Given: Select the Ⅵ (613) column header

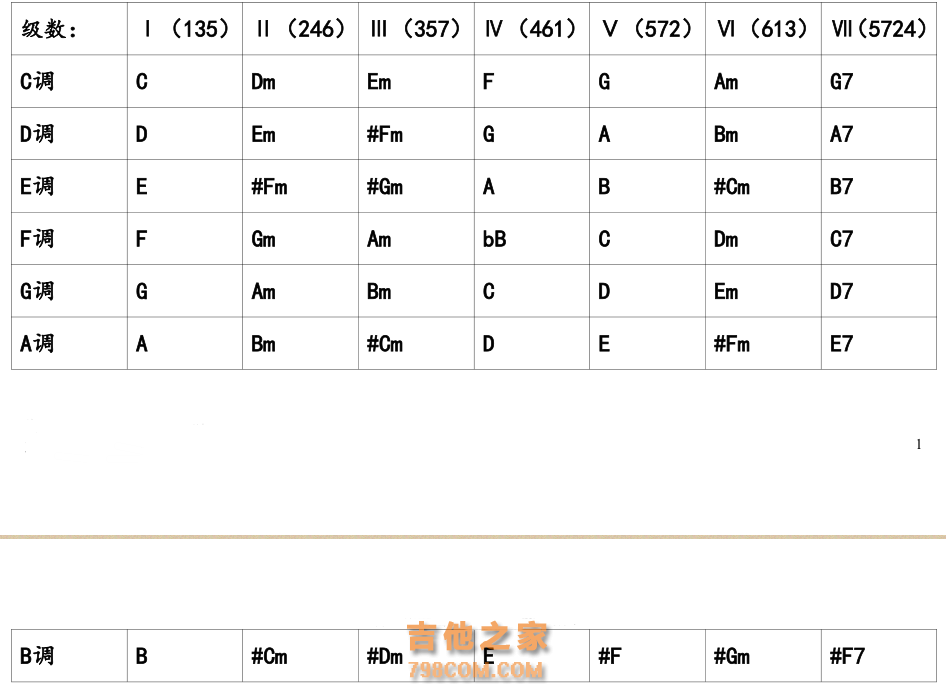Looking at the screenshot, I should pyautogui.click(x=763, y=28).
